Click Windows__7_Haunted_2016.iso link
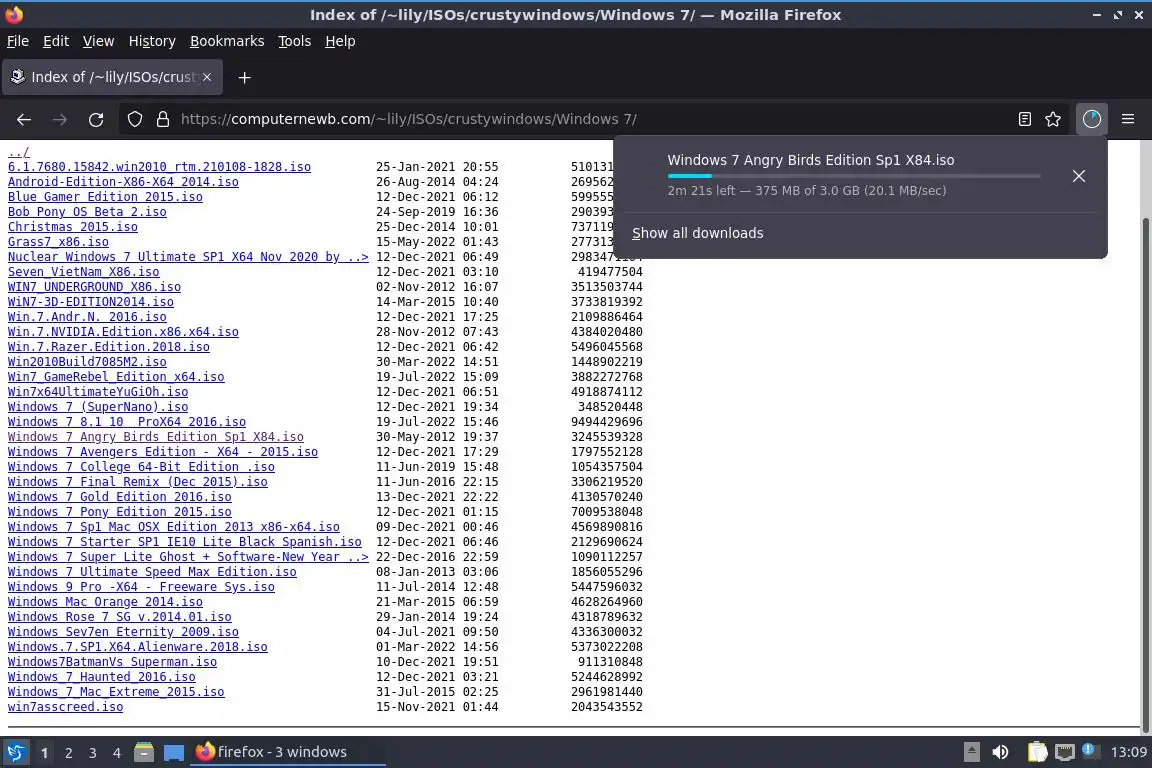 [x=101, y=677]
